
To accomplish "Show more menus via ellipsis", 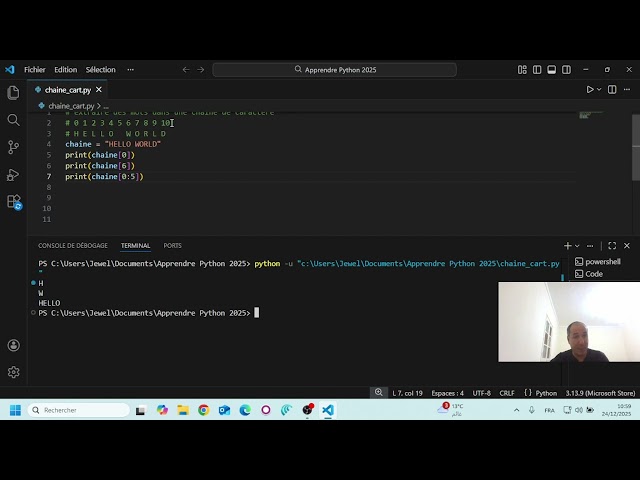I will click(131, 70).
